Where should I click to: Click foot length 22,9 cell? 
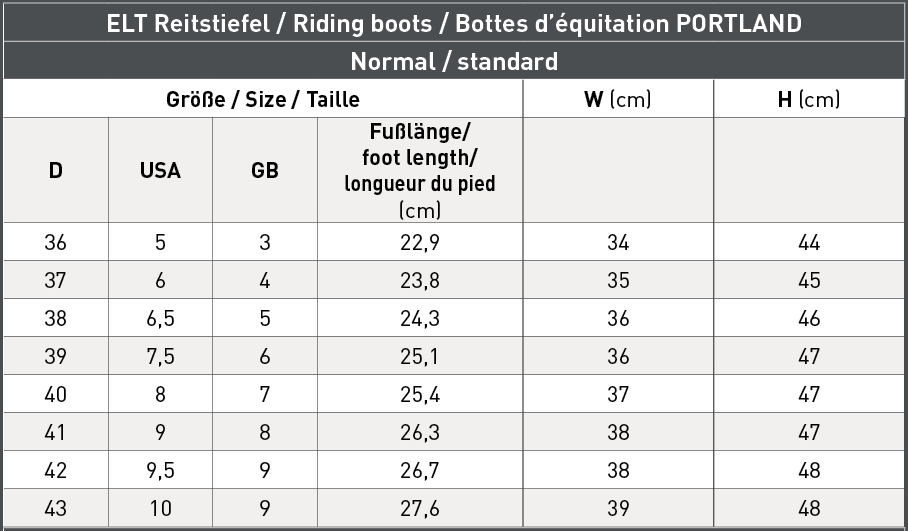point(420,242)
